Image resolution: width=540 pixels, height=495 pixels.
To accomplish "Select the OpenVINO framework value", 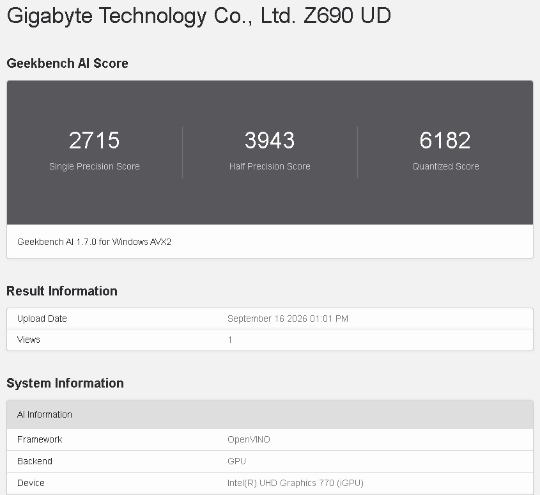I will [249, 440].
